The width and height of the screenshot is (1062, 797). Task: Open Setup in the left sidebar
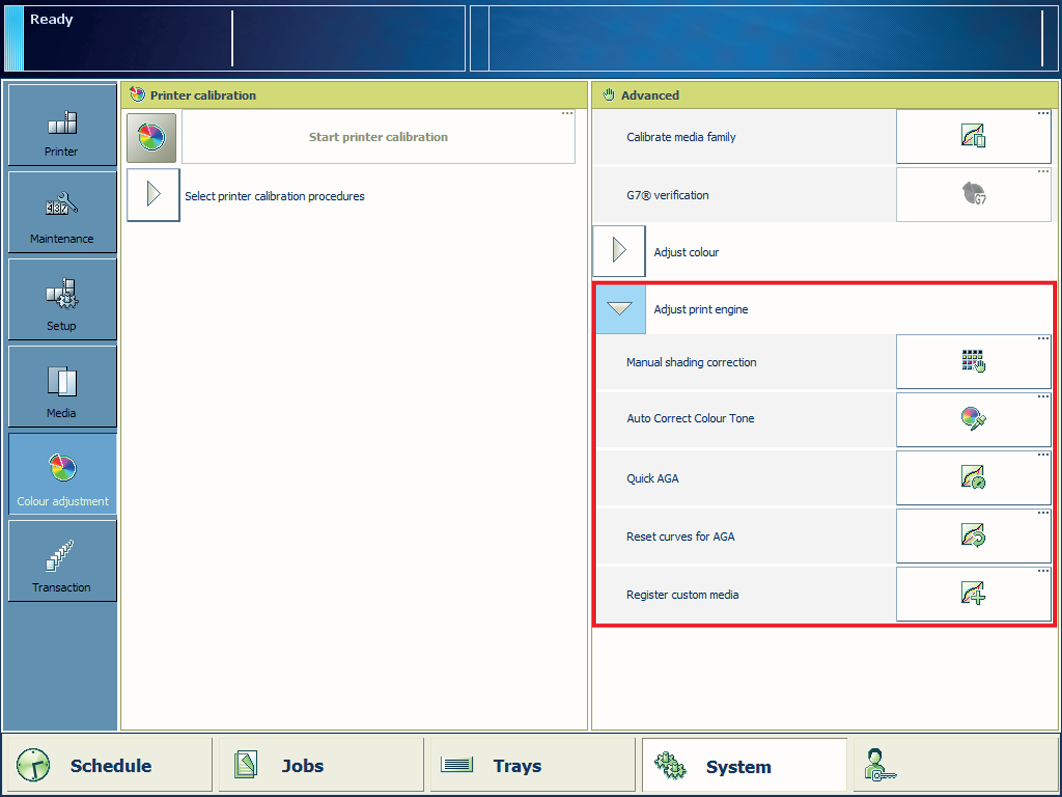[62, 300]
